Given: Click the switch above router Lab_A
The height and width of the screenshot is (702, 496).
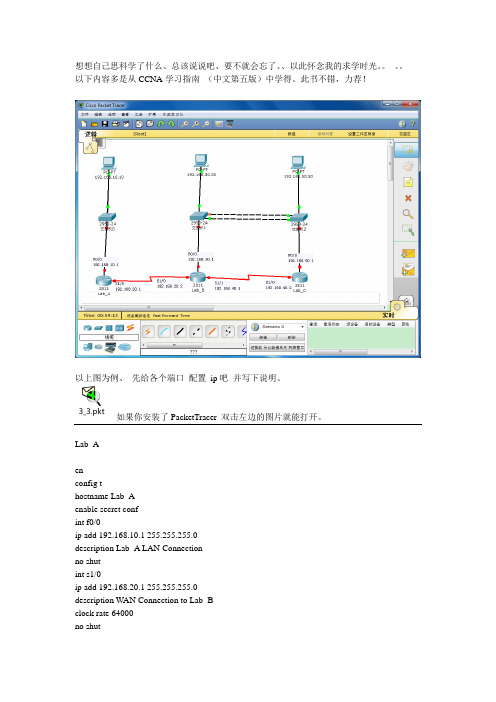Looking at the screenshot, I should 107,218.
